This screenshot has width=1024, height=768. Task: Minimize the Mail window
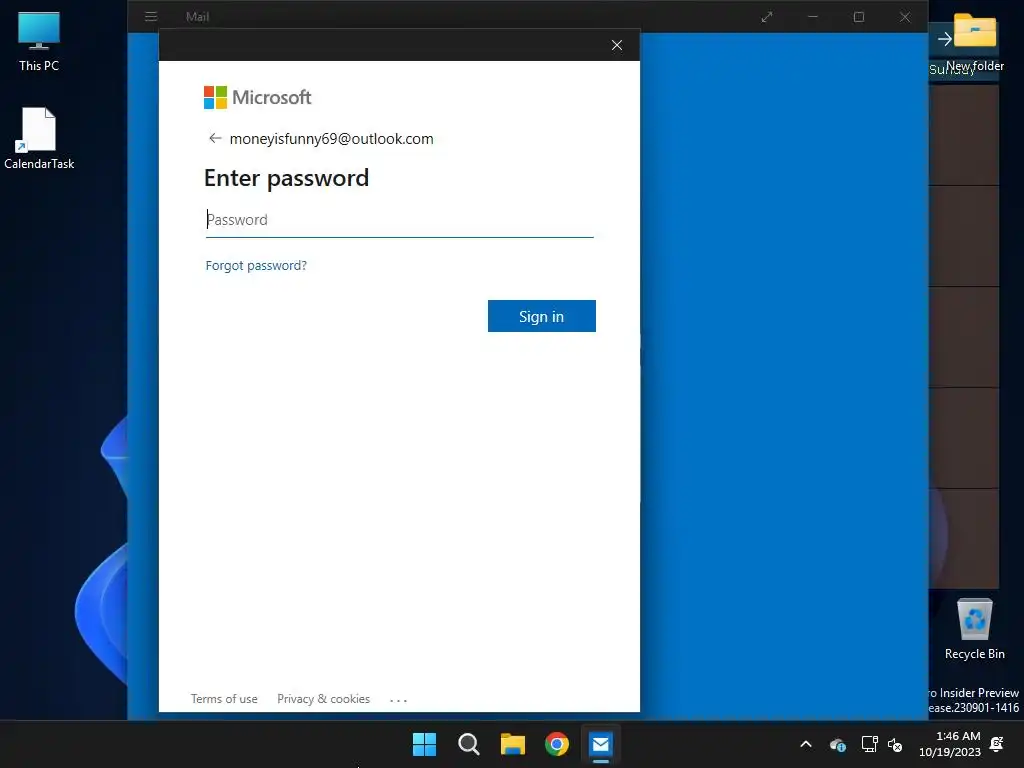(x=812, y=16)
